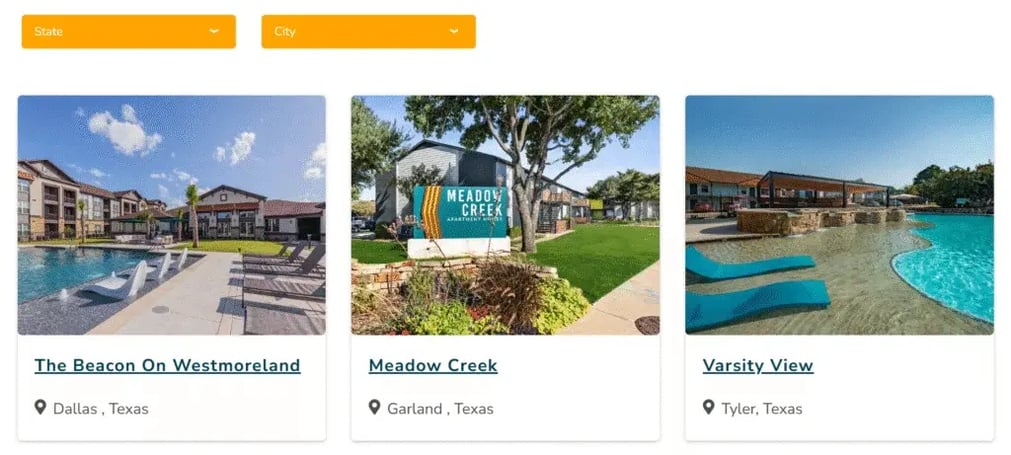Follow the Meadow Creek title link

click(433, 365)
